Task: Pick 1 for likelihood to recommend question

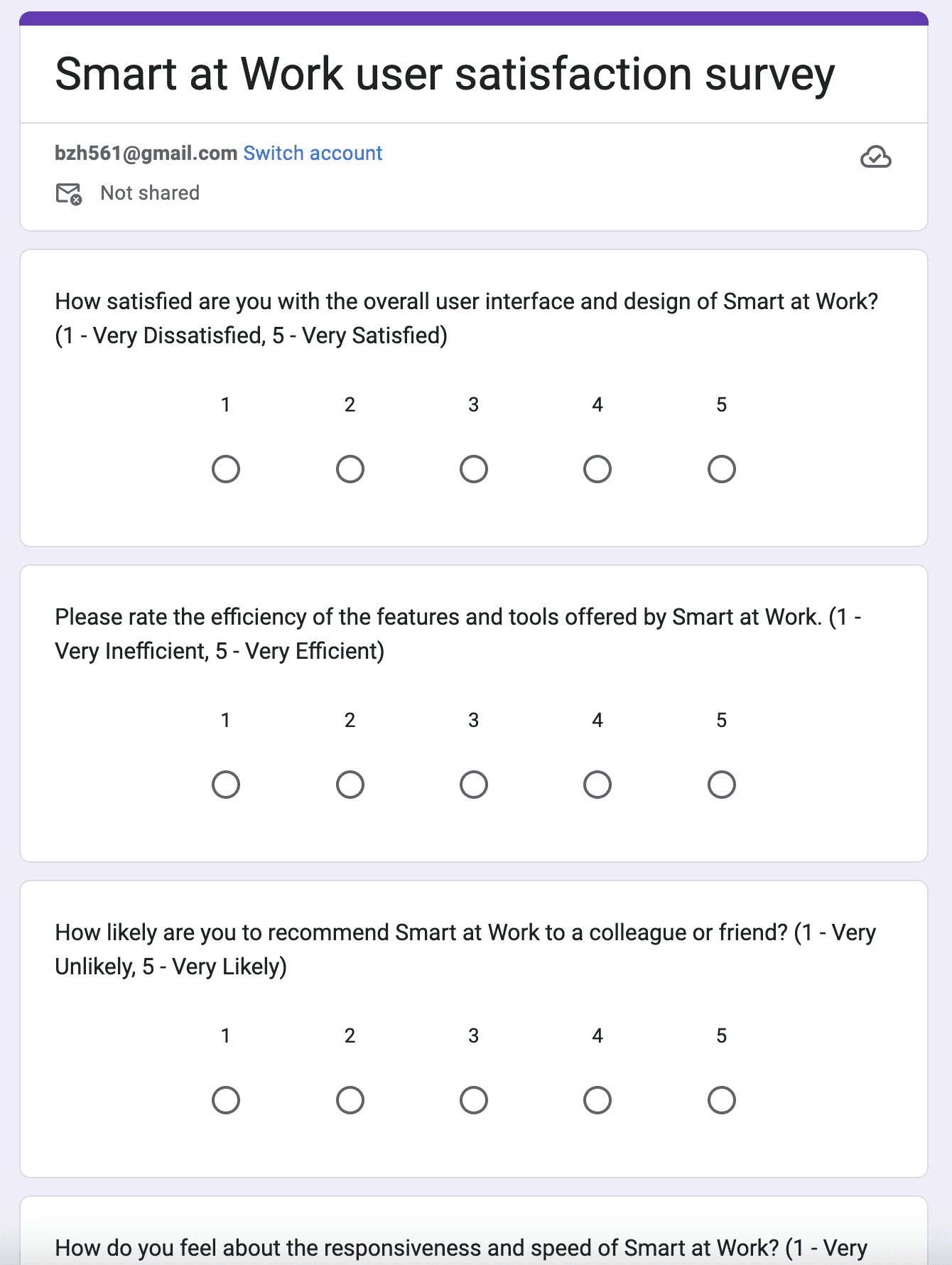Action: coord(226,1100)
